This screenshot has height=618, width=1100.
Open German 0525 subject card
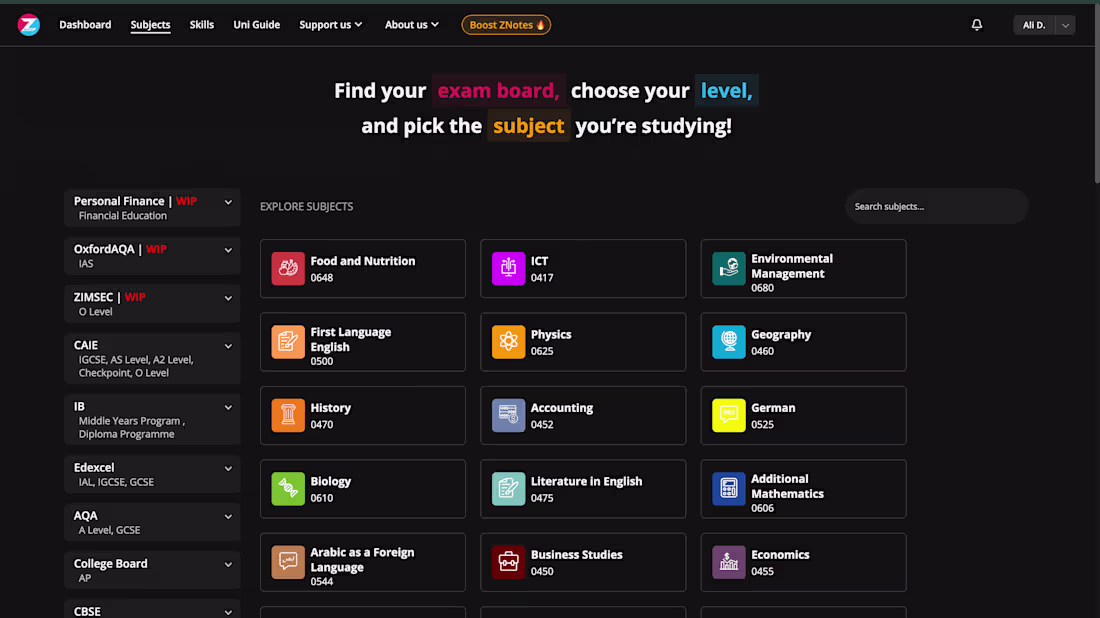click(803, 415)
